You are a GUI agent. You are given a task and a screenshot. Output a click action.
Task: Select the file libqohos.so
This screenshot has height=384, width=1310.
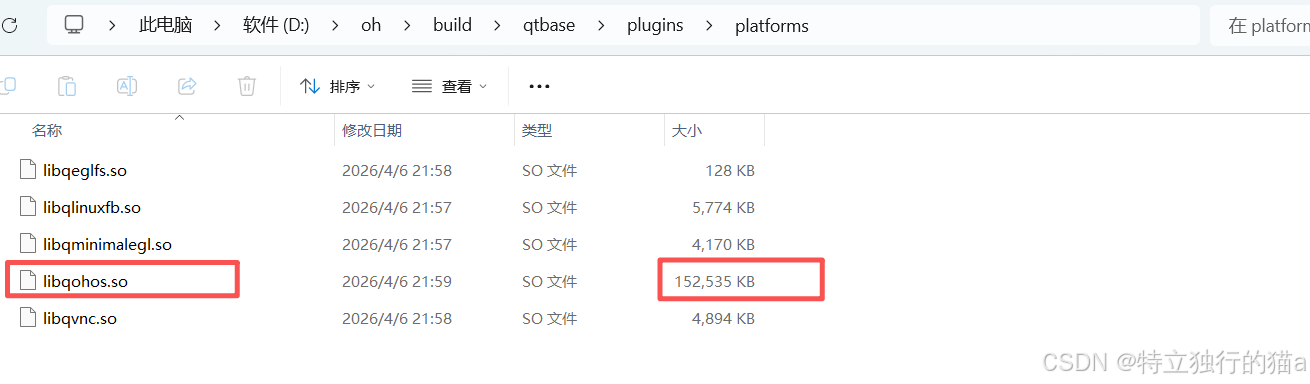pos(86,282)
